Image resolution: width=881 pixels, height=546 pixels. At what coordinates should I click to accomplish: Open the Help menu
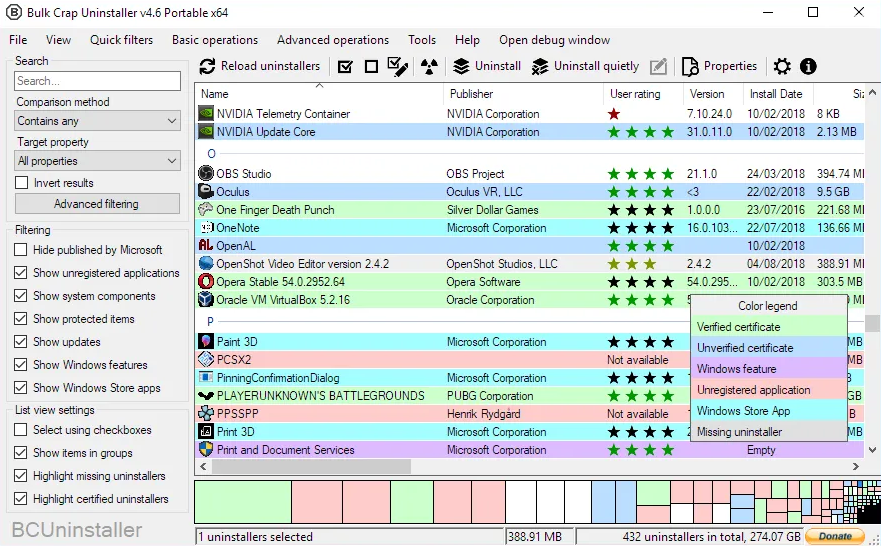[x=467, y=40]
